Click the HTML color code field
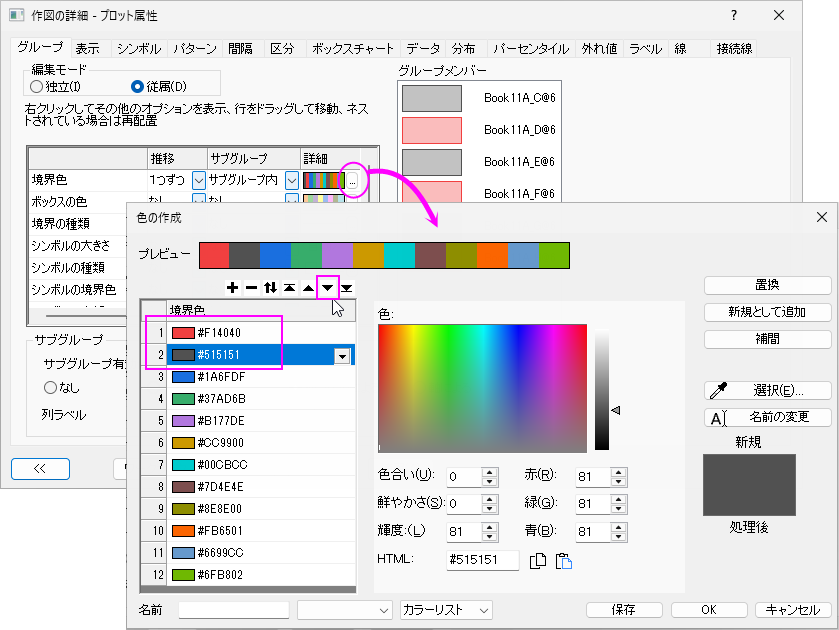The width and height of the screenshot is (839, 630). tap(483, 560)
